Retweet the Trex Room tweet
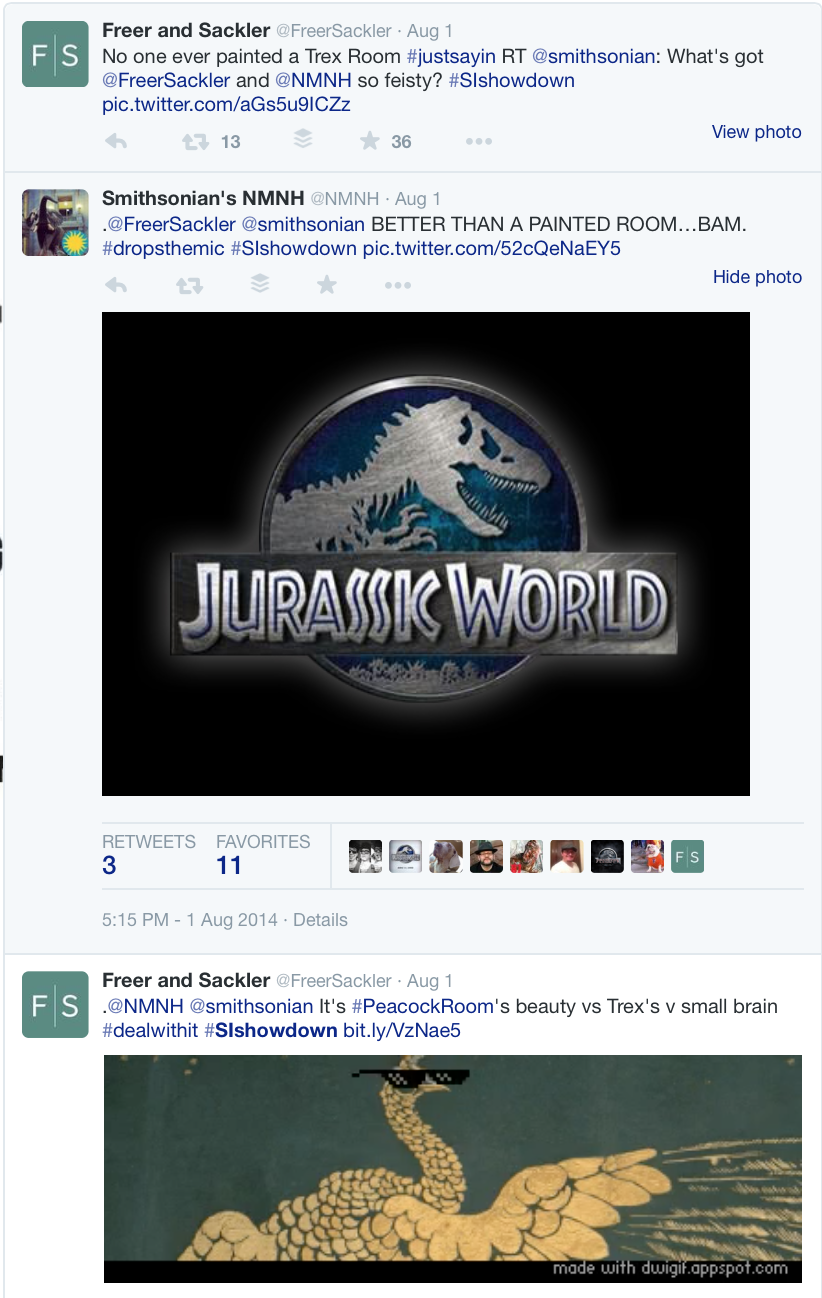Image resolution: width=822 pixels, height=1298 pixels. (195, 142)
